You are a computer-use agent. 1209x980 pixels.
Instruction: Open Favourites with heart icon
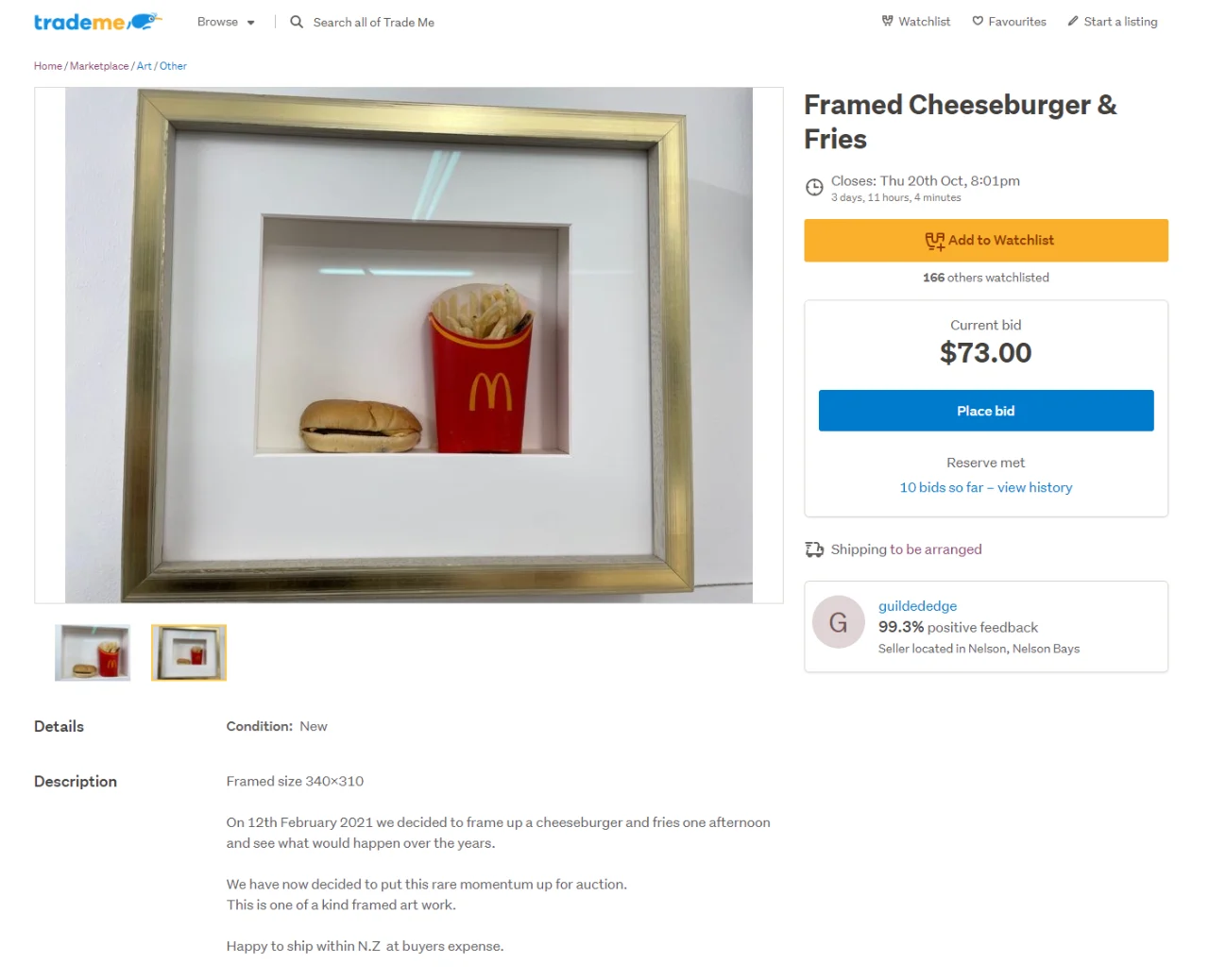[x=978, y=21]
